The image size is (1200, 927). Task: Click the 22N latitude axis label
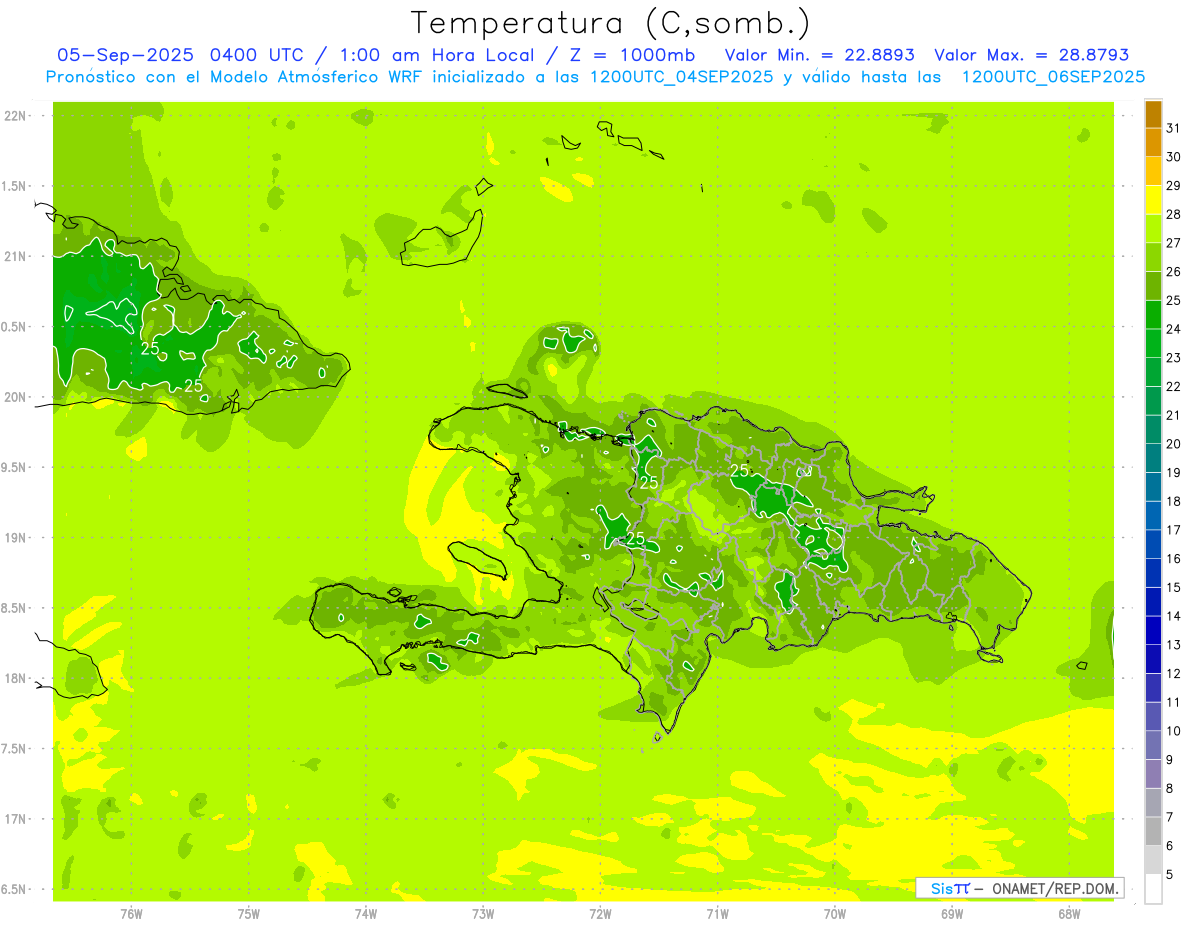click(x=17, y=116)
